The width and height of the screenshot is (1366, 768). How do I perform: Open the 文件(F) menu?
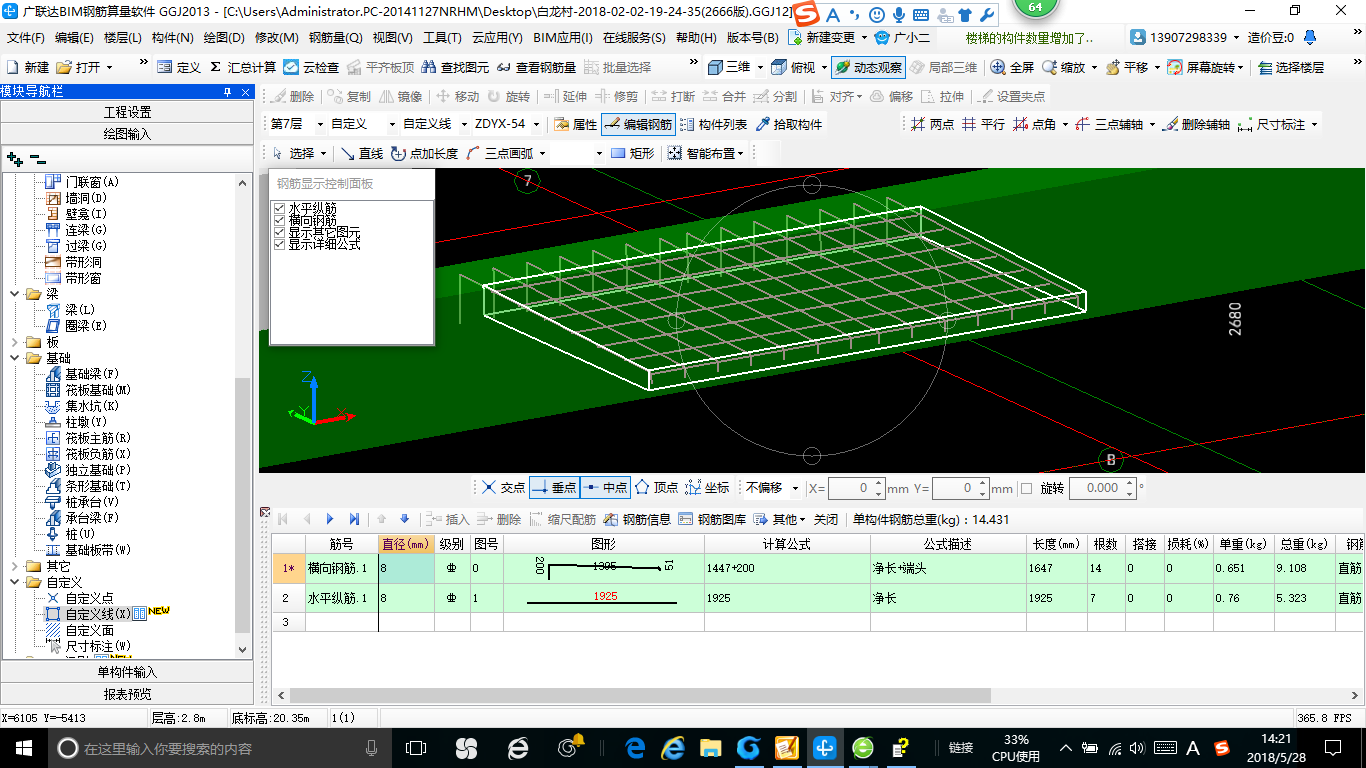[x=26, y=38]
